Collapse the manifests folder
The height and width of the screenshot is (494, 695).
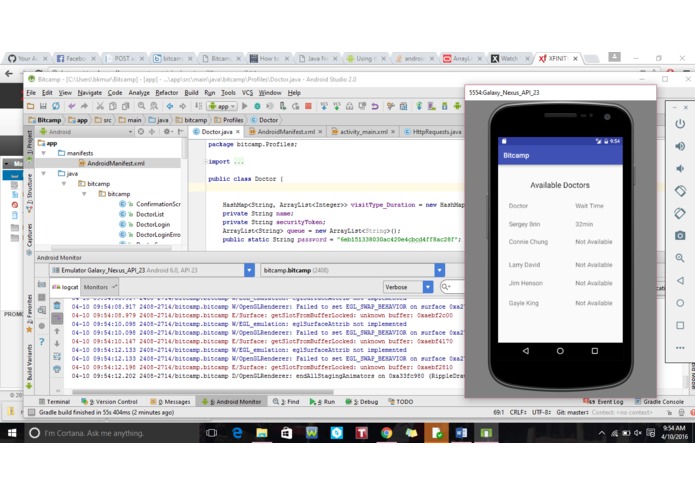(x=44, y=153)
